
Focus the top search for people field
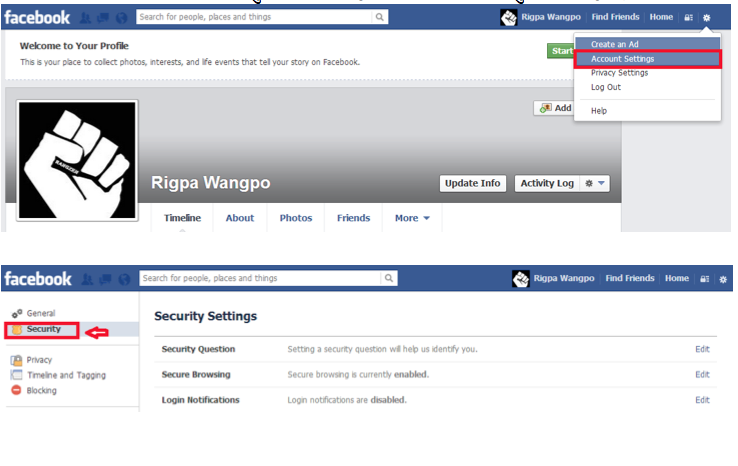point(254,17)
